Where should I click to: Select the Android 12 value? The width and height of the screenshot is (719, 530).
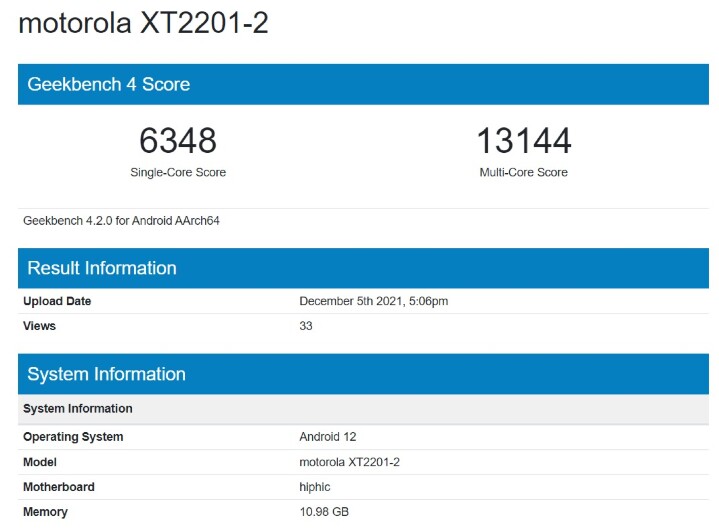click(x=328, y=437)
